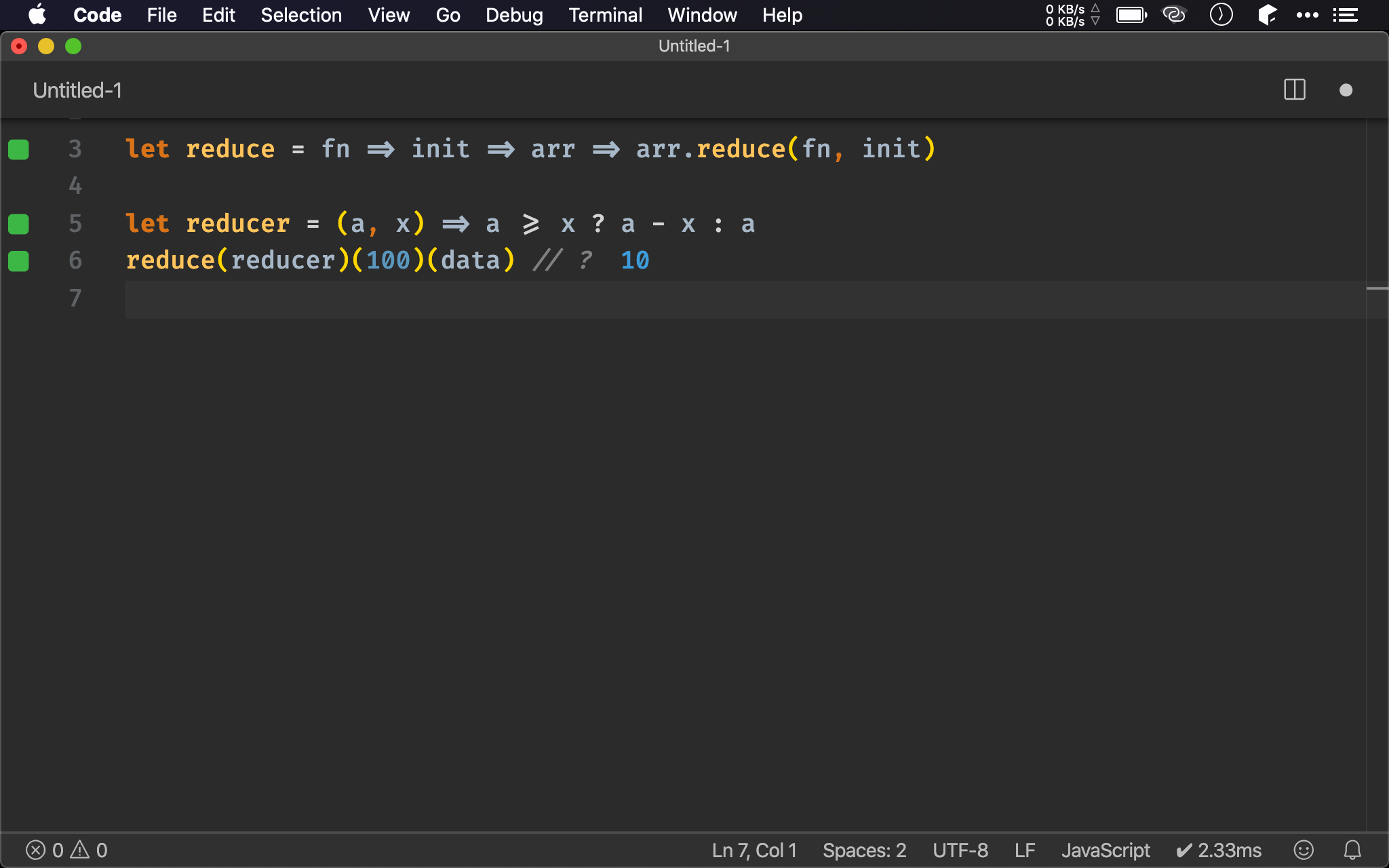The image size is (1389, 868).
Task: Open the Go menu
Action: point(448,15)
